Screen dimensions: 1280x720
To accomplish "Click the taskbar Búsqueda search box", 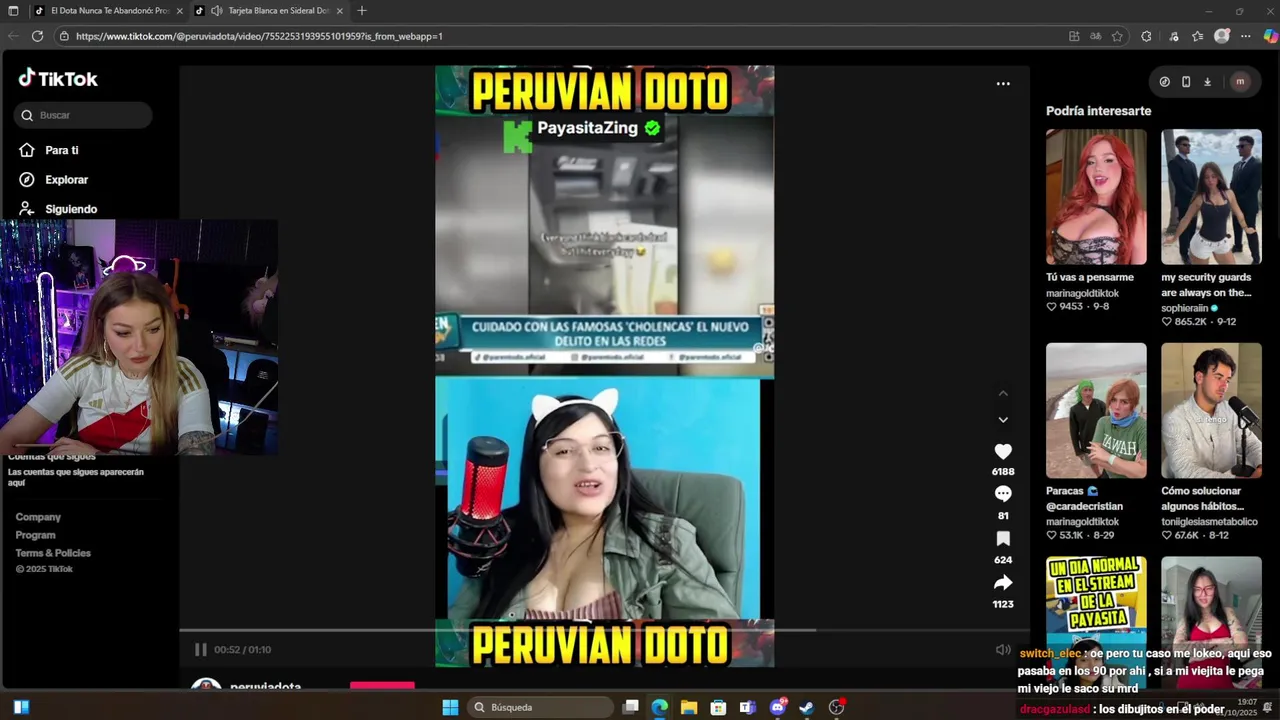I will coord(540,707).
